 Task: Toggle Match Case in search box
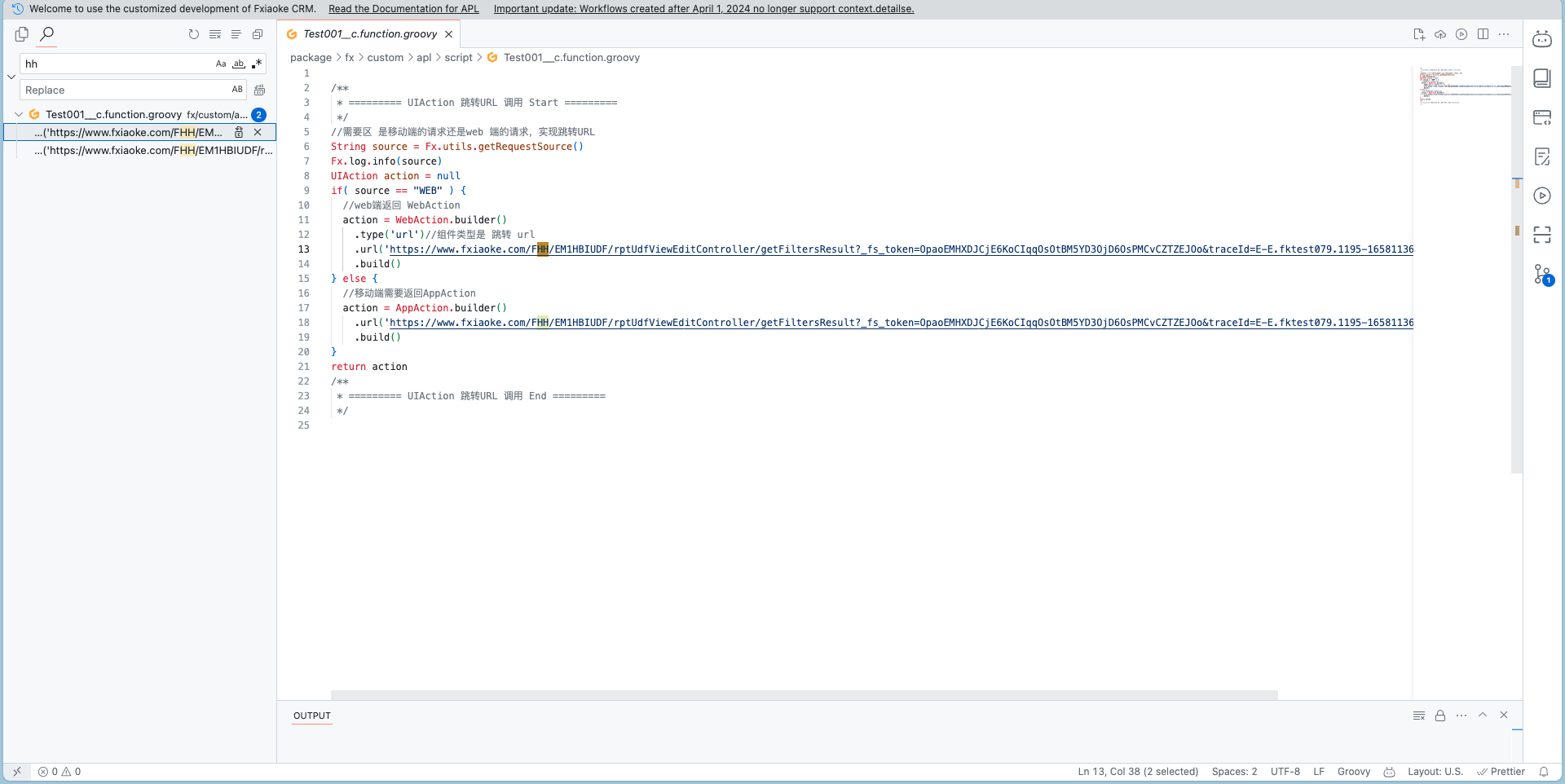pyautogui.click(x=221, y=64)
